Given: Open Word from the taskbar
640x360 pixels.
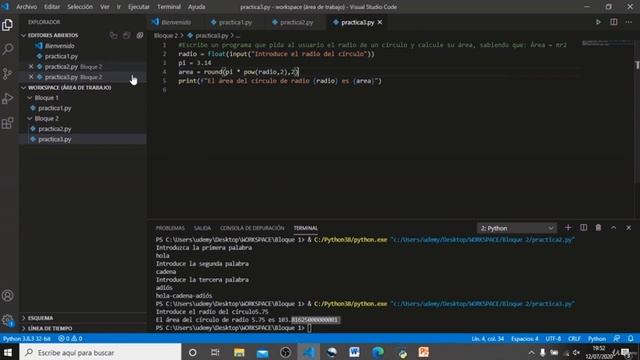Looking at the screenshot, I should (x=354, y=352).
